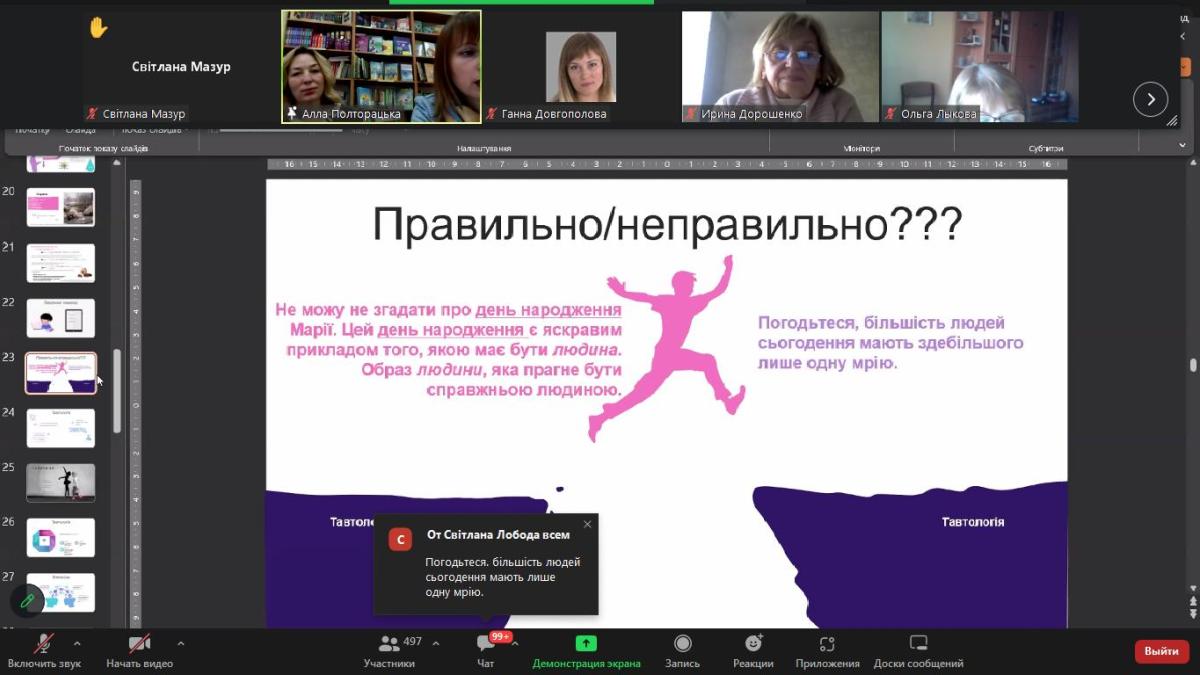The width and height of the screenshot is (1200, 675).
Task: Click the green Демонстрация экрана share icon
Action: tap(586, 644)
